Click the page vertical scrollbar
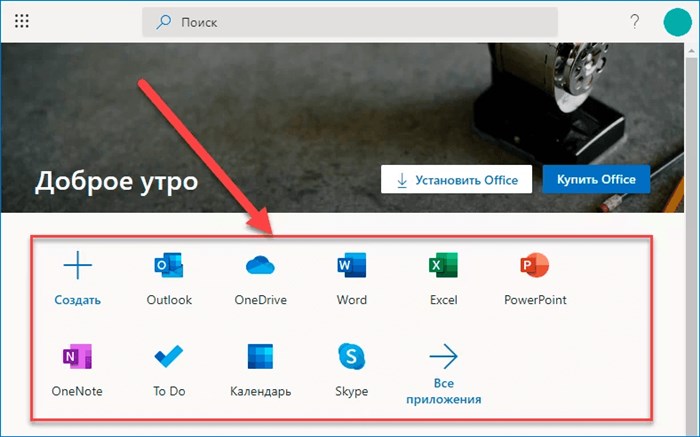700x437 pixels. click(x=691, y=239)
